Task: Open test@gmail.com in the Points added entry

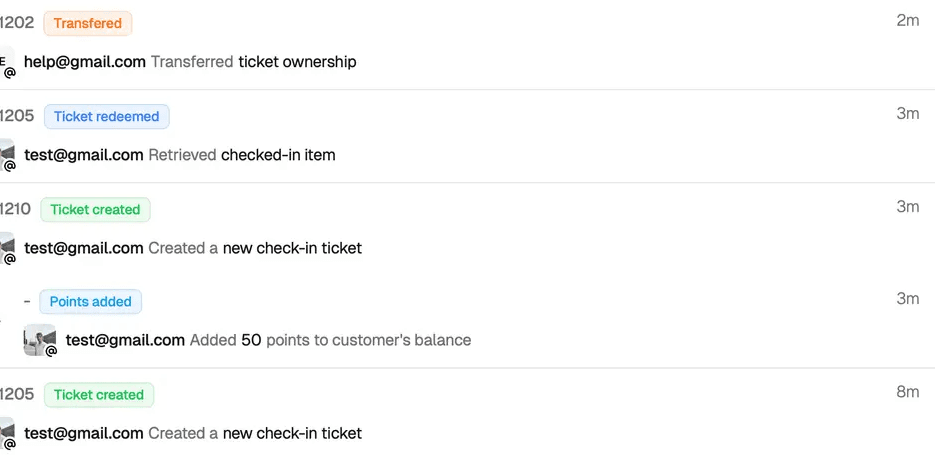Action: (125, 340)
